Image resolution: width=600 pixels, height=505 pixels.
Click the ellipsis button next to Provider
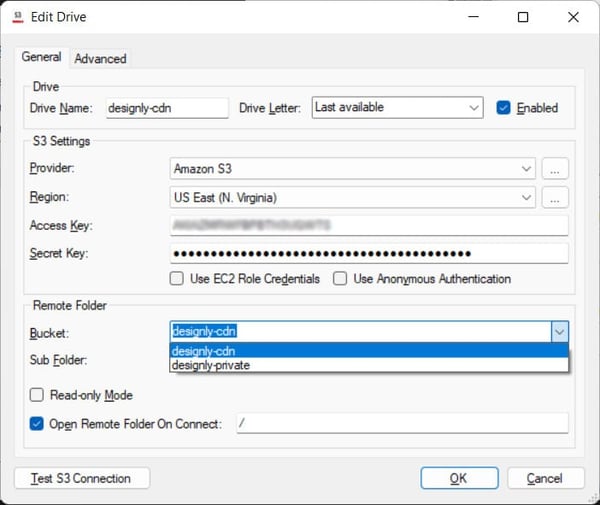555,168
